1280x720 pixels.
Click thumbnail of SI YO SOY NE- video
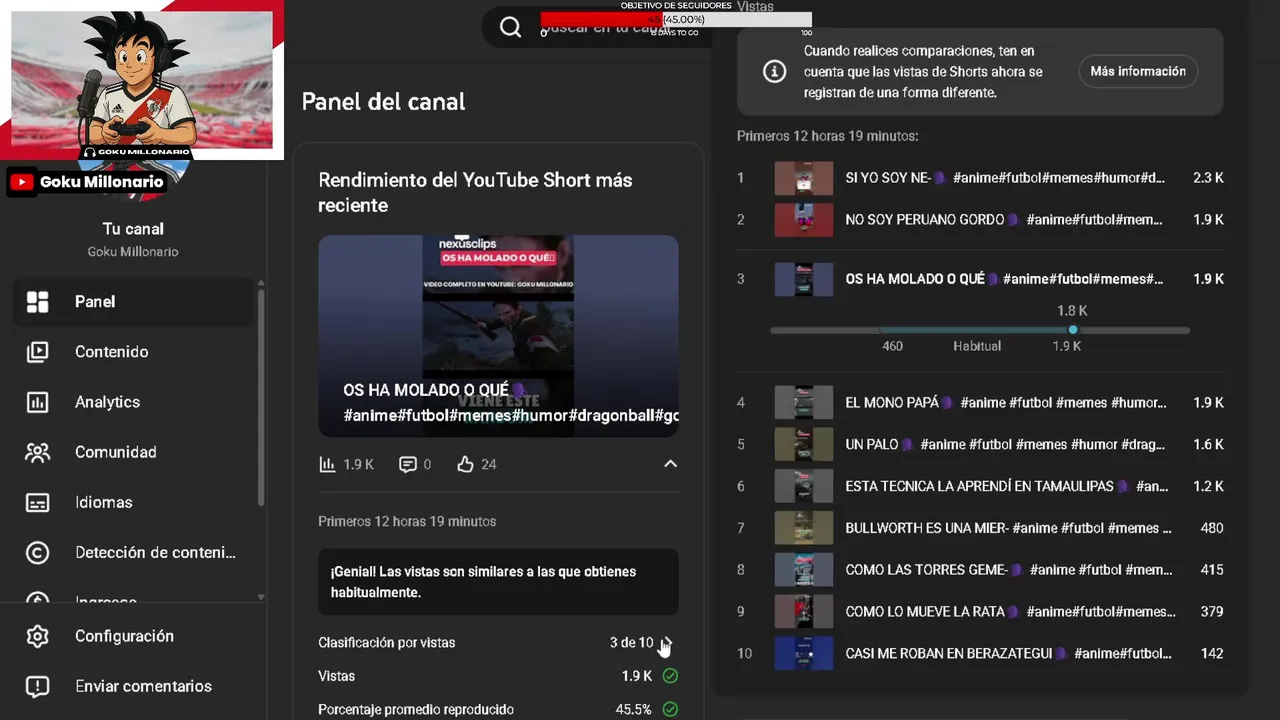(803, 178)
